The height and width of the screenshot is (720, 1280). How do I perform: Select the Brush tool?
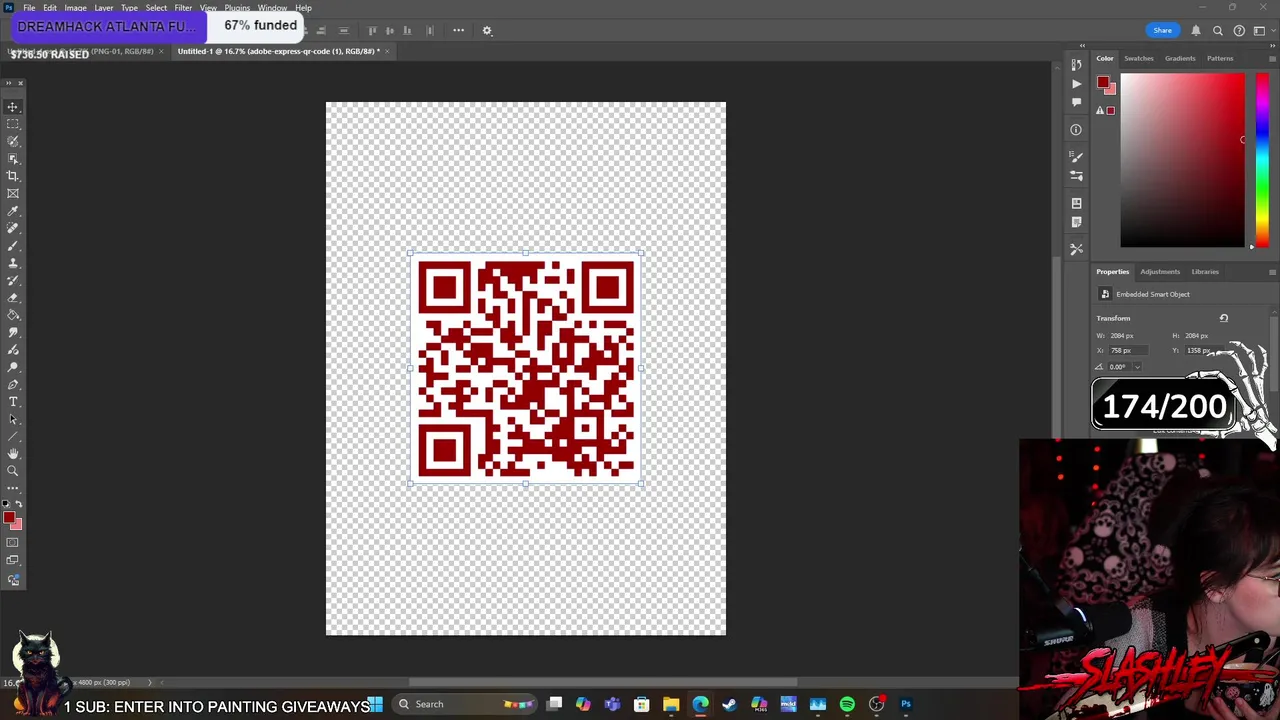point(13,246)
